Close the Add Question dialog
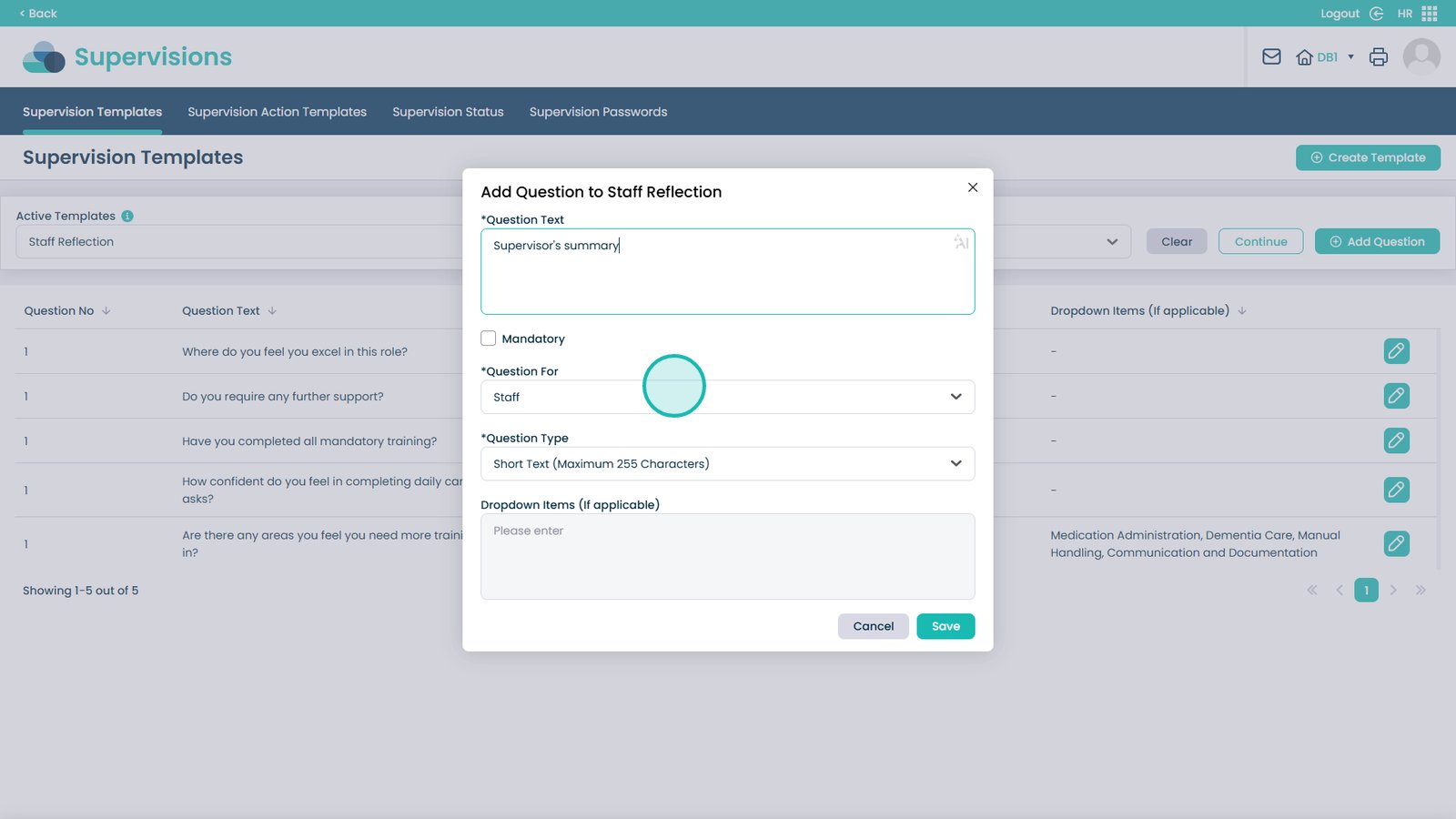This screenshot has height=819, width=1456. click(973, 187)
